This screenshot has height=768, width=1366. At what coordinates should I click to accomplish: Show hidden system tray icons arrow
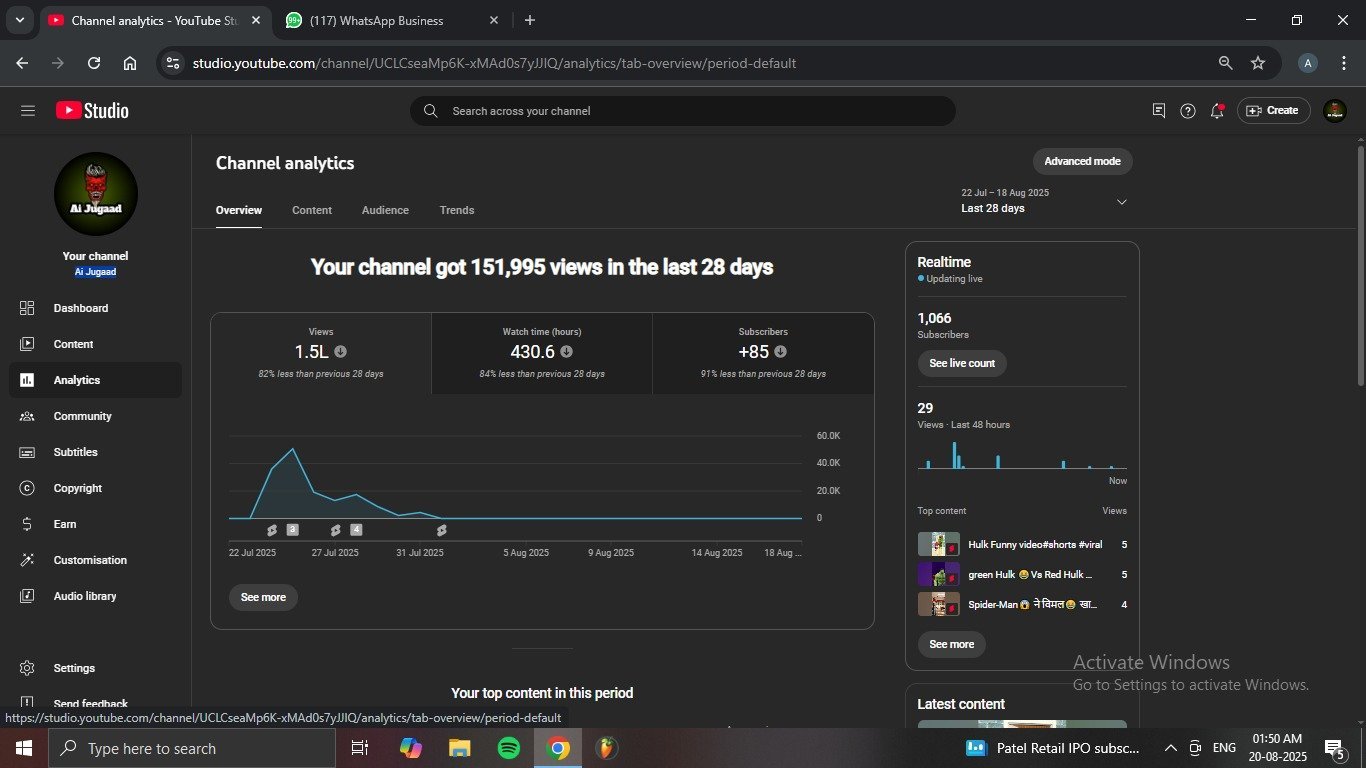click(1170, 748)
